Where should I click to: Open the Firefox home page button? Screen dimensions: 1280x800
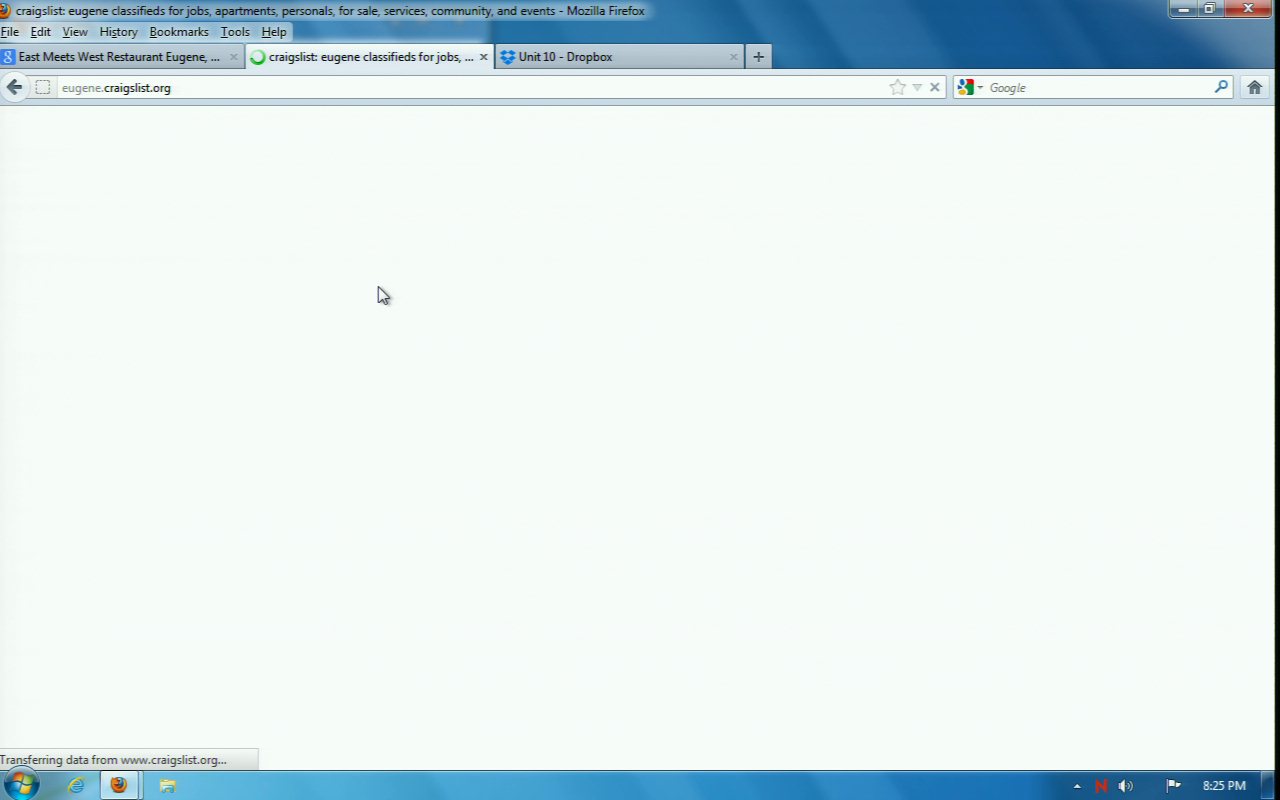pos(1255,87)
